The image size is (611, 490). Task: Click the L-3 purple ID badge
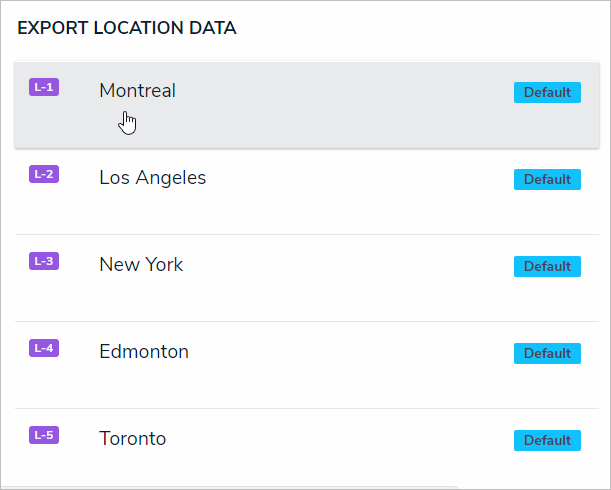pos(44,261)
